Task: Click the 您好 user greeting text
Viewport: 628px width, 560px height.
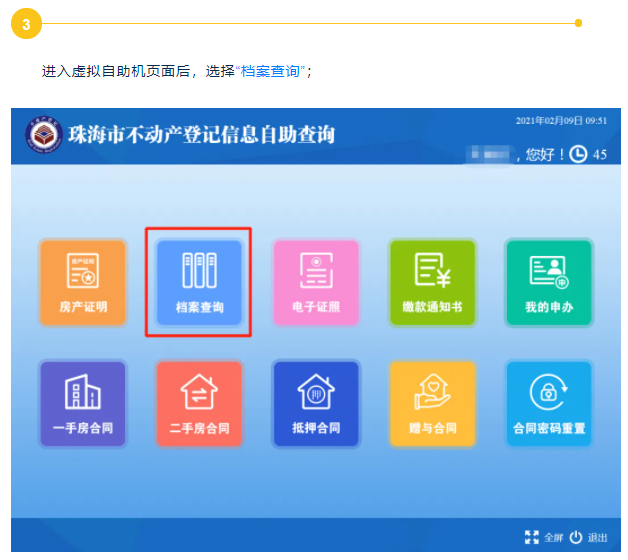Action: [543, 154]
